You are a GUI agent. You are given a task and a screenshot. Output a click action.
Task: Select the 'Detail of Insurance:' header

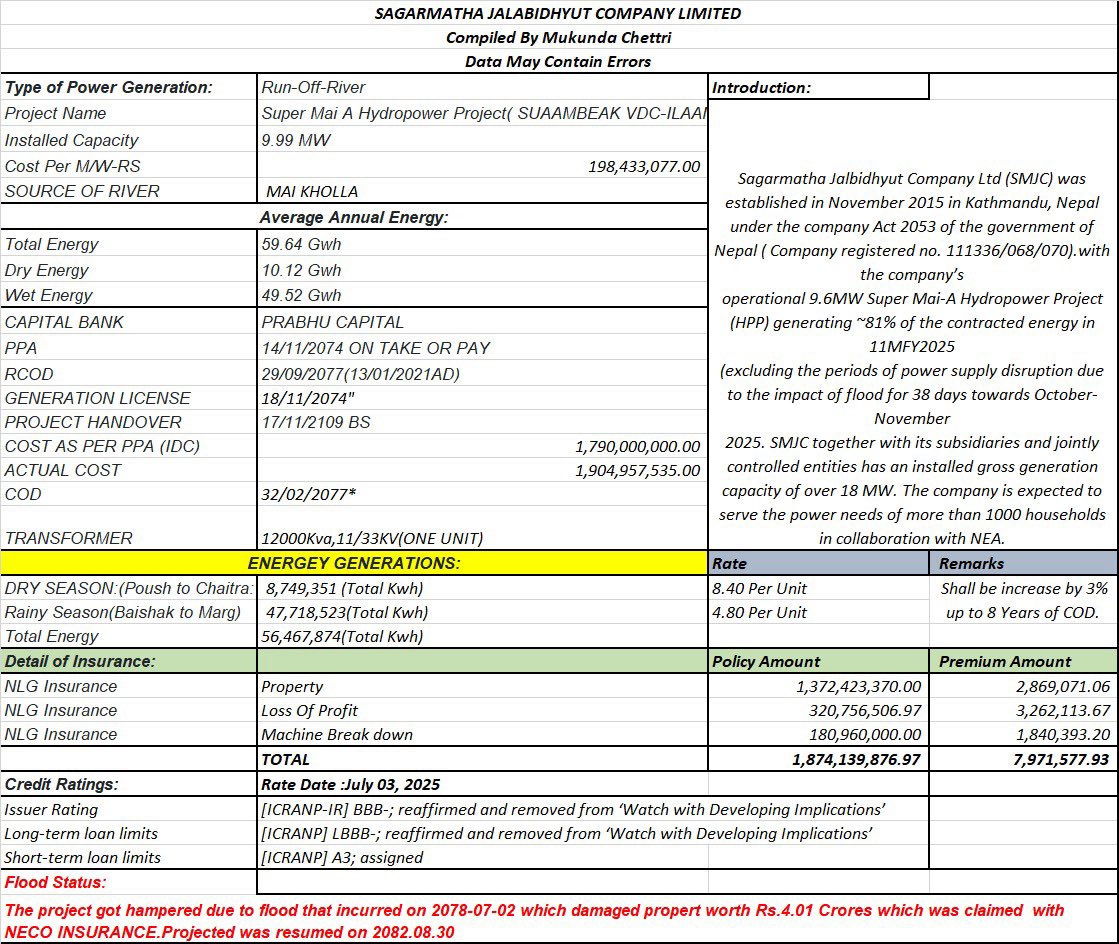click(79, 661)
